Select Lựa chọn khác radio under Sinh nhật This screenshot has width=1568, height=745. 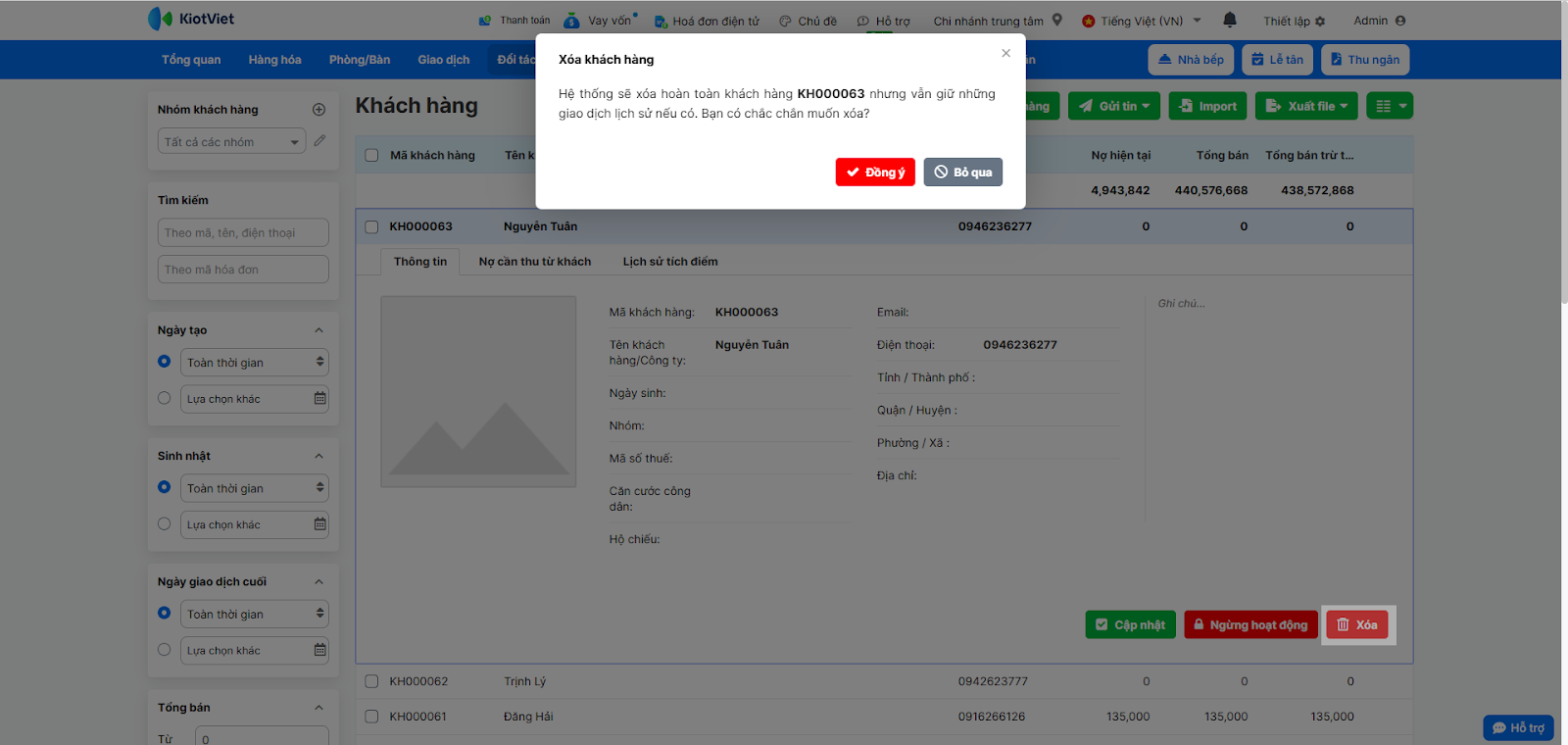[x=165, y=524]
